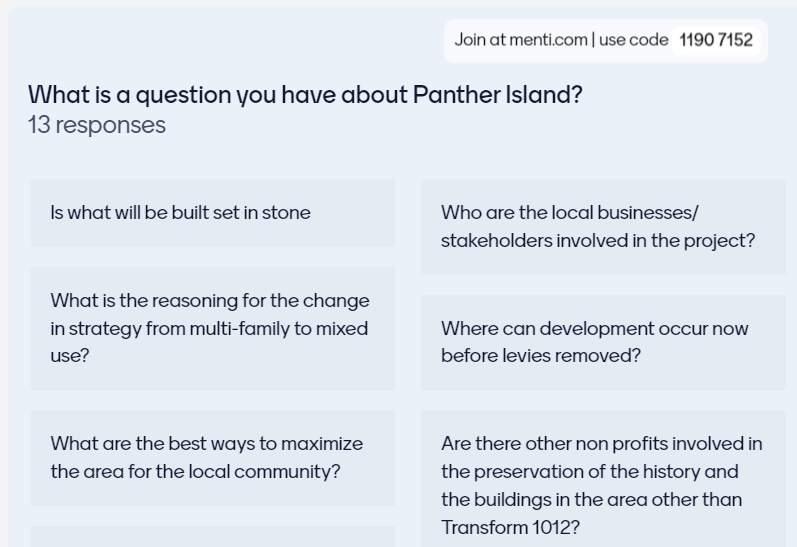Click the "Join at menti.com" banner
The height and width of the screenshot is (547, 797).
tap(605, 40)
